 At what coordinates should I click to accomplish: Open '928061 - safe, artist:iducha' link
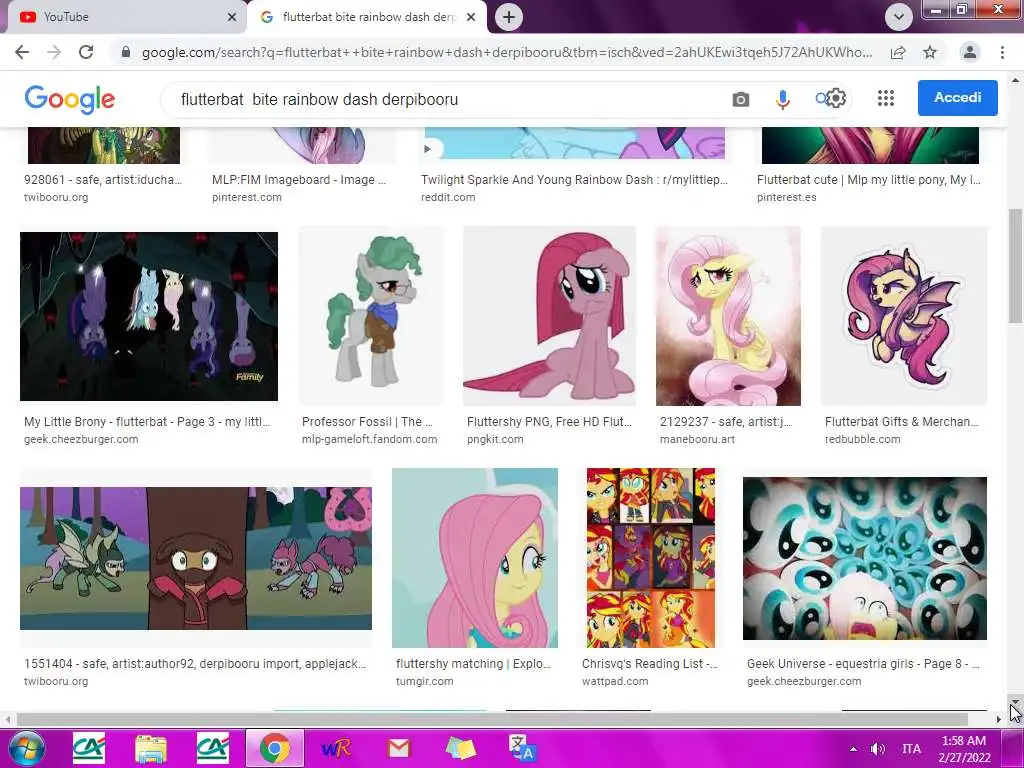point(103,180)
